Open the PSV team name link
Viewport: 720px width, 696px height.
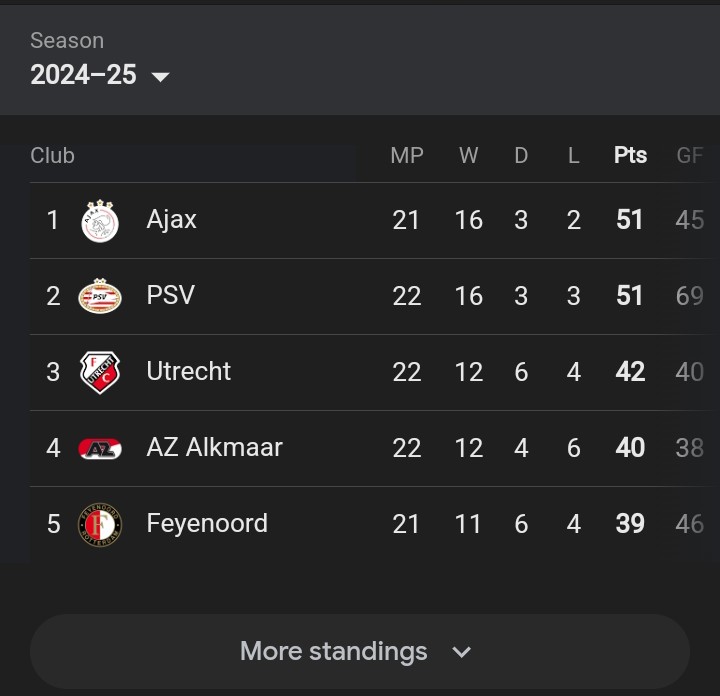tap(171, 295)
